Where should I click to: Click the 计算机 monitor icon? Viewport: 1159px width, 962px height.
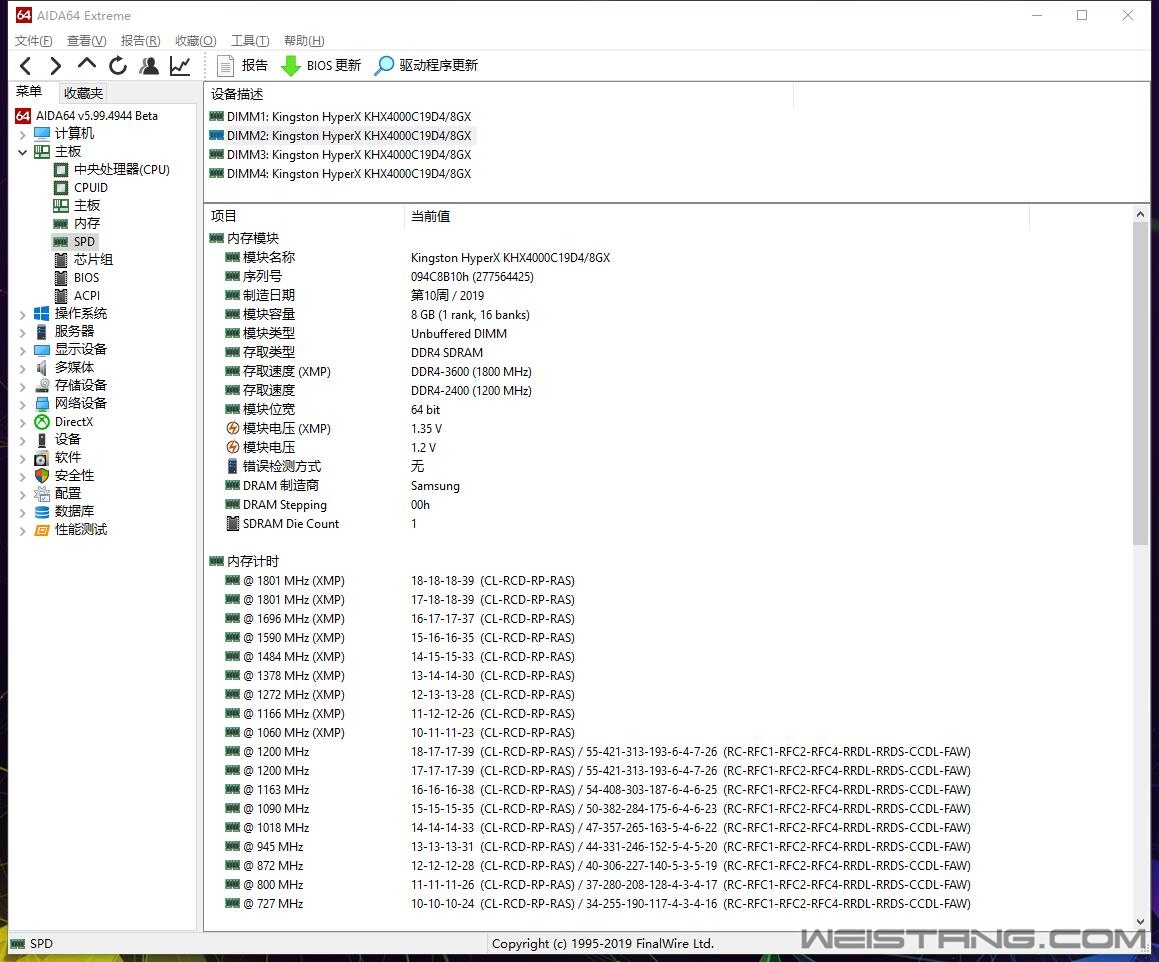click(42, 134)
